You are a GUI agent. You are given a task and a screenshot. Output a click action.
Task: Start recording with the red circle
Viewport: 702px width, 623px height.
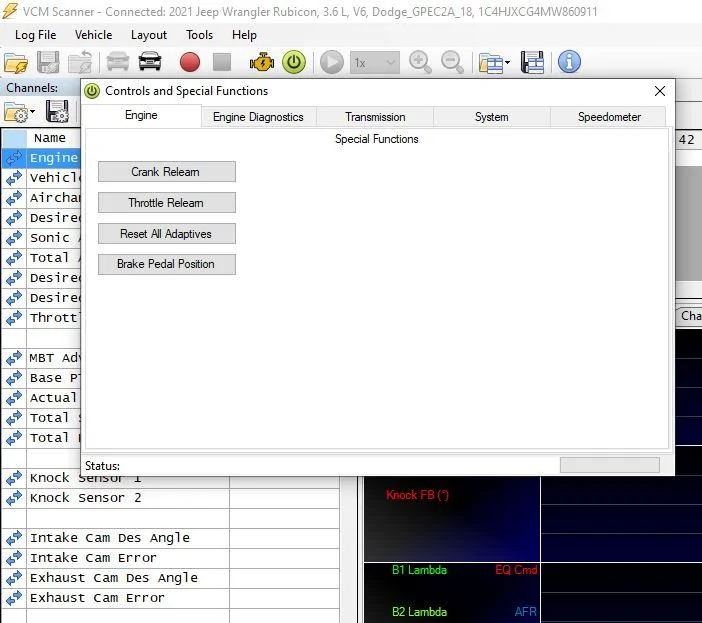coord(190,62)
